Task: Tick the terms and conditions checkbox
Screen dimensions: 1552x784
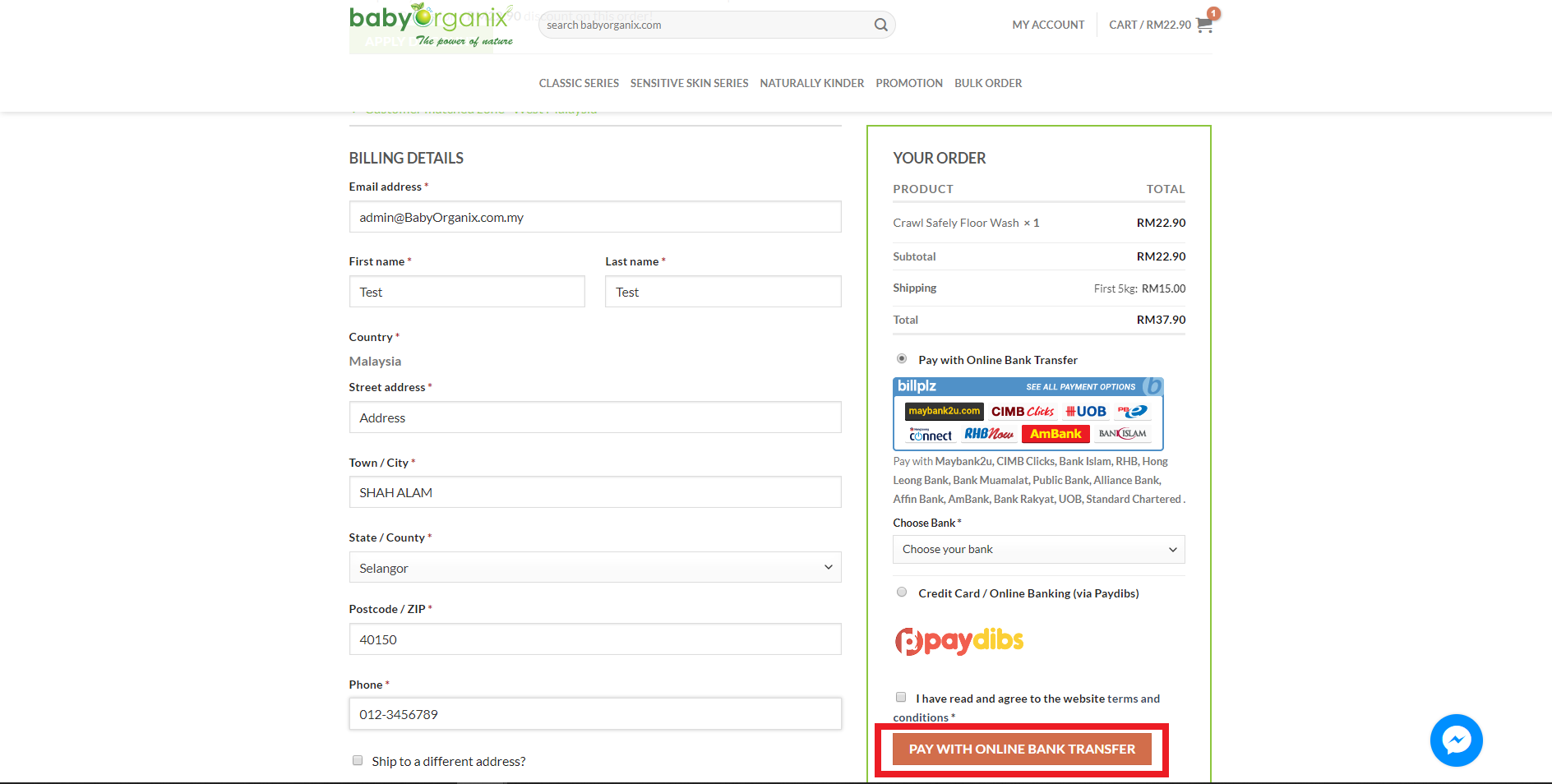Action: pyautogui.click(x=901, y=697)
